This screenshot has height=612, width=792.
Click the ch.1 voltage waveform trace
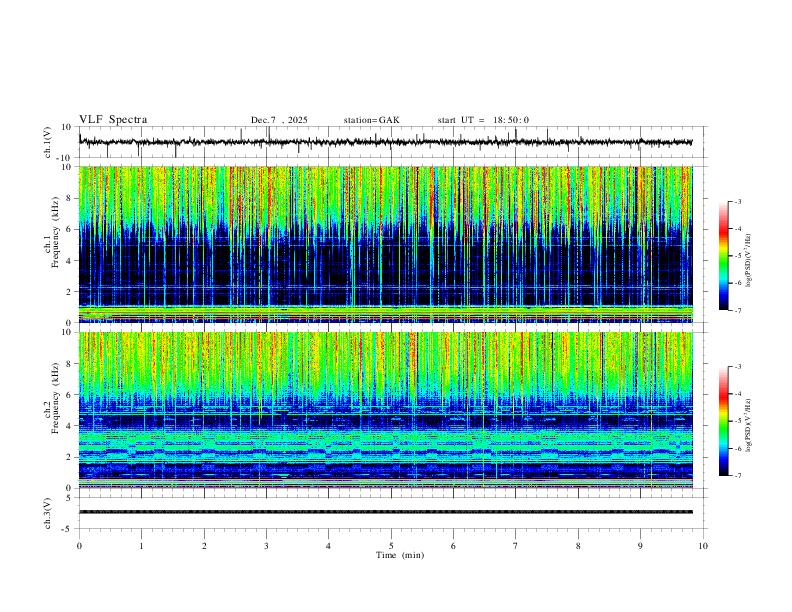(385, 142)
